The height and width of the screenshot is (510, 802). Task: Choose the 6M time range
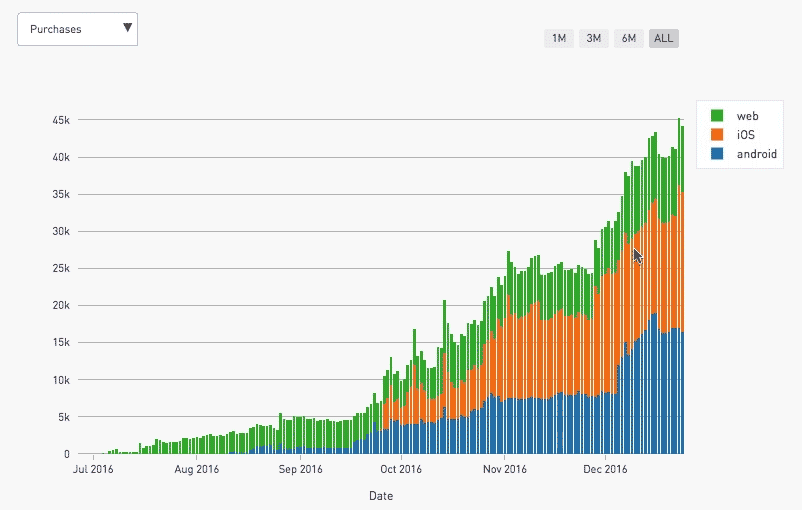click(x=629, y=38)
